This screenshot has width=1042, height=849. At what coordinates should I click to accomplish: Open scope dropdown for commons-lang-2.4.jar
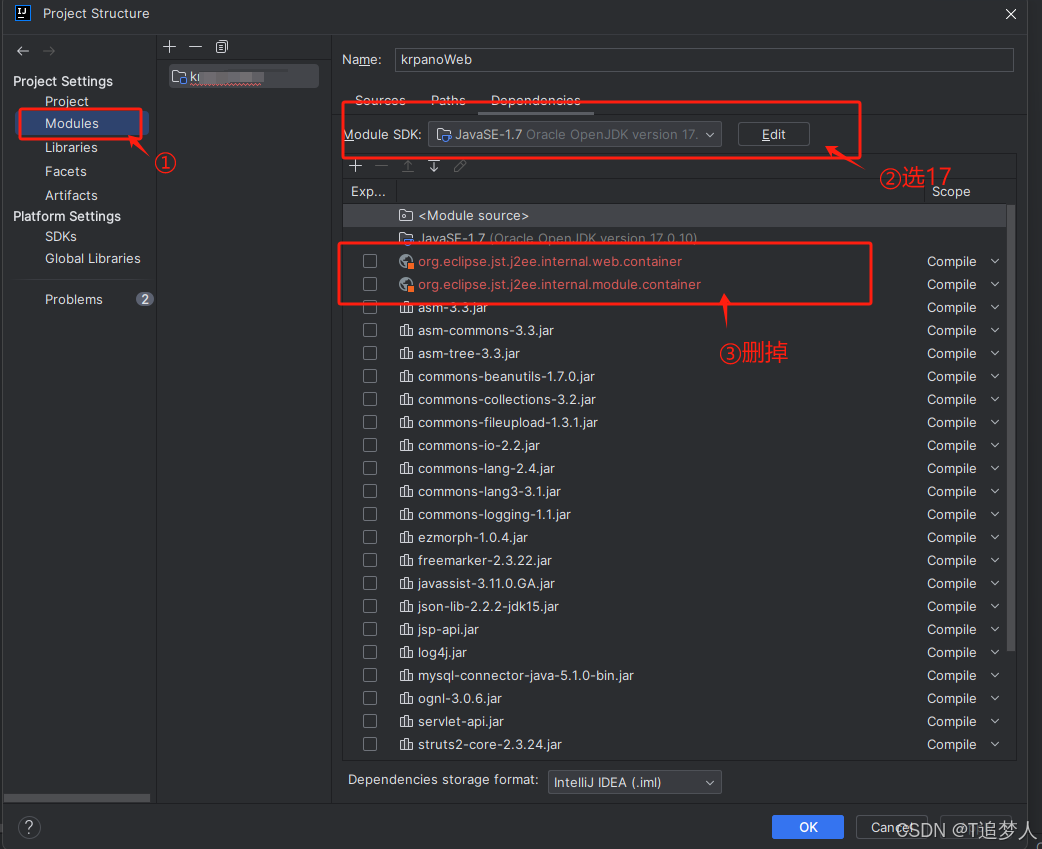pyautogui.click(x=963, y=468)
